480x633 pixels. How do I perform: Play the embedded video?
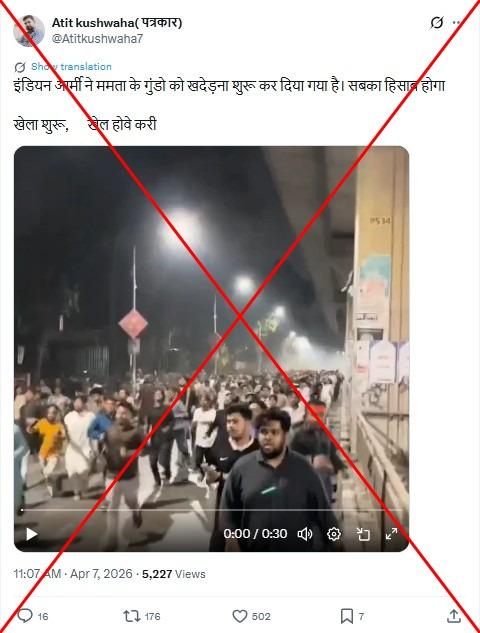31,534
